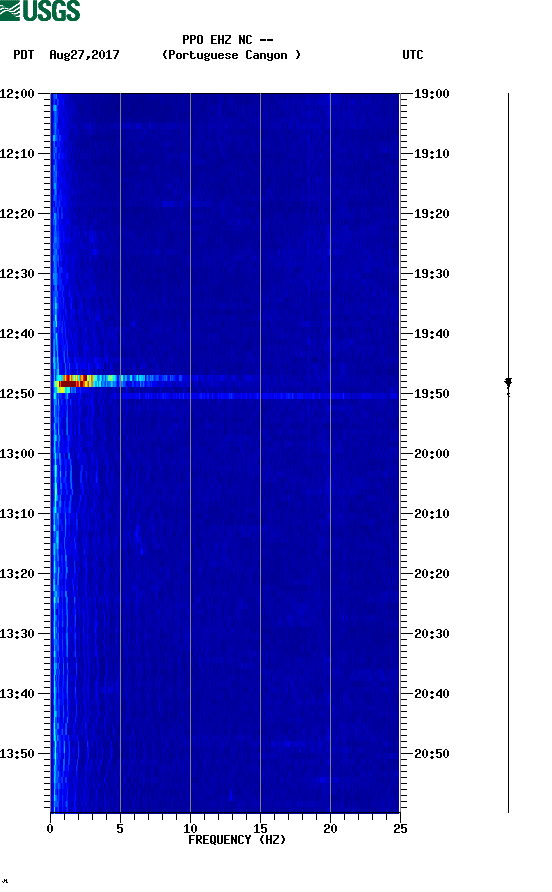Click the '12:30' PDT time label

17,274
